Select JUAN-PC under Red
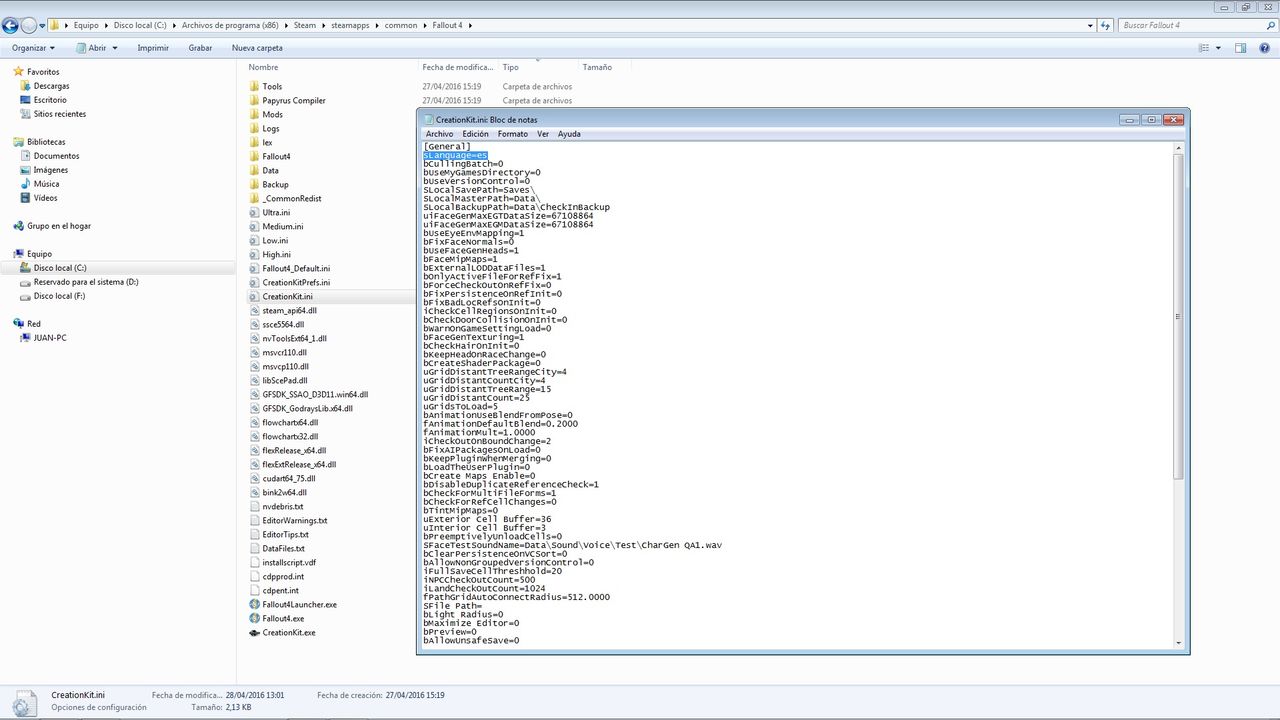This screenshot has width=1280, height=720. (x=50, y=338)
